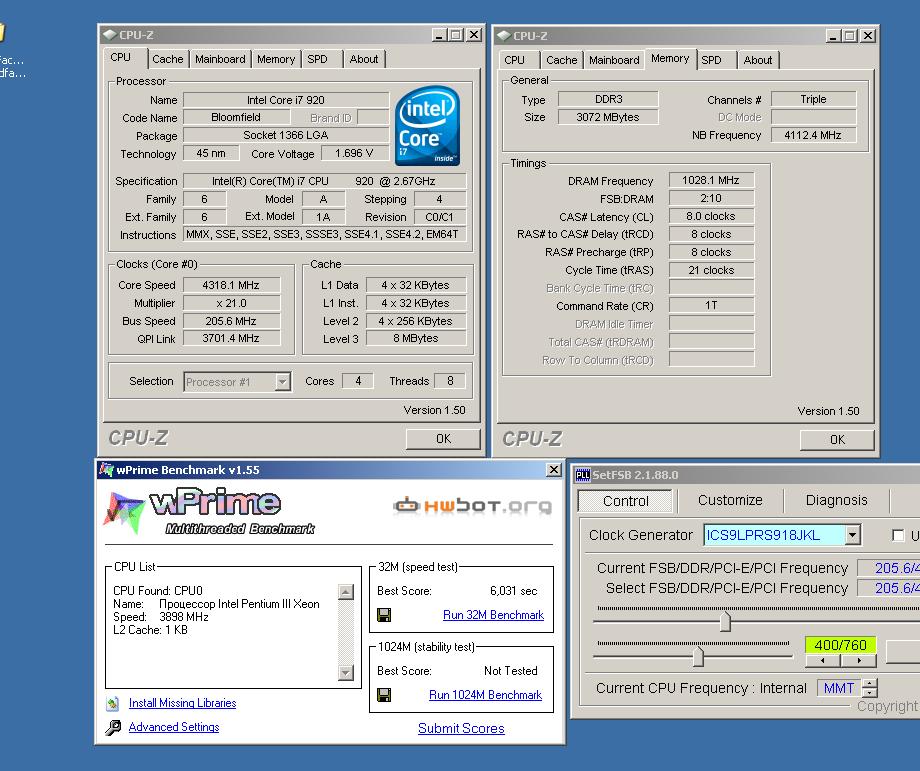The width and height of the screenshot is (920, 771).
Task: Minimize the right CPU-Z Memory window
Action: 833,36
